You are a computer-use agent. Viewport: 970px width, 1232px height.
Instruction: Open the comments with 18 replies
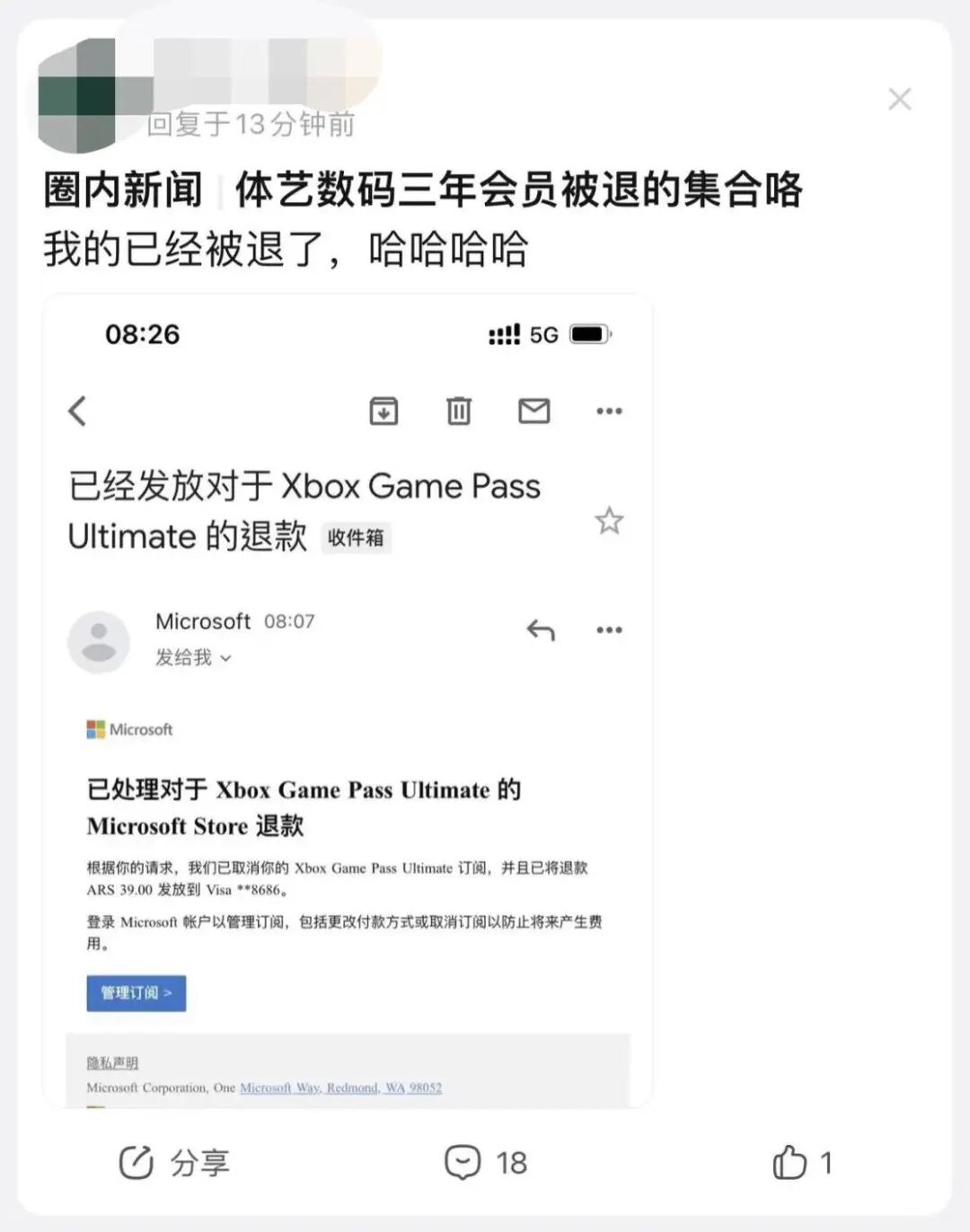pyautogui.click(x=486, y=1163)
